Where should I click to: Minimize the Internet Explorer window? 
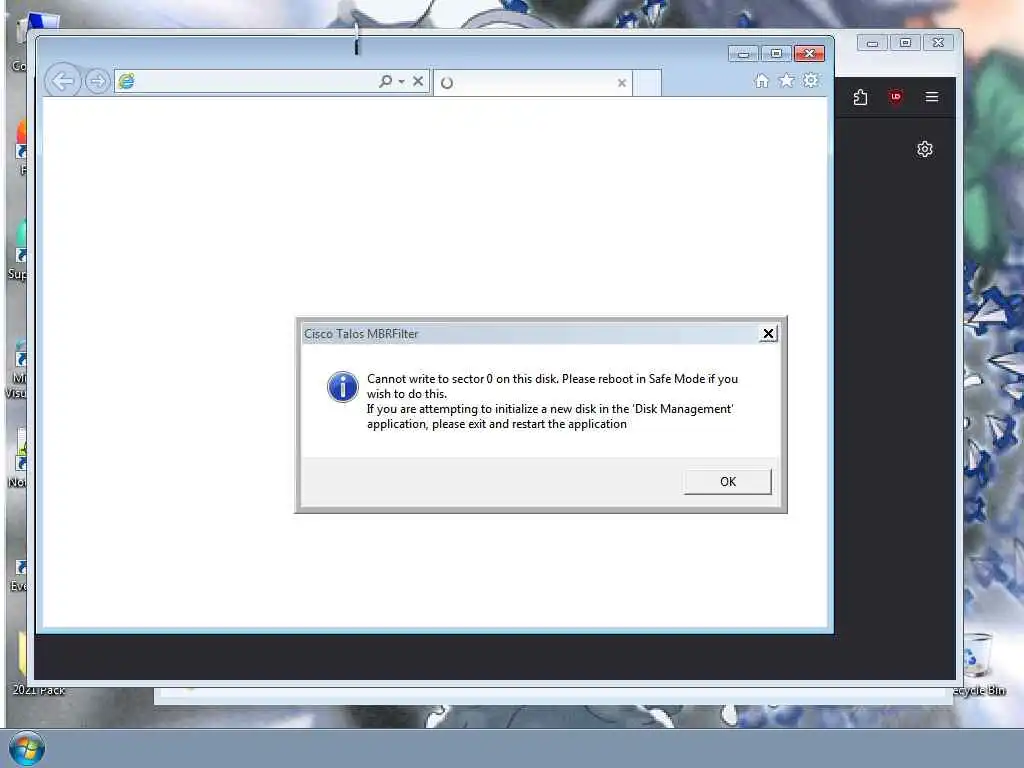(743, 54)
